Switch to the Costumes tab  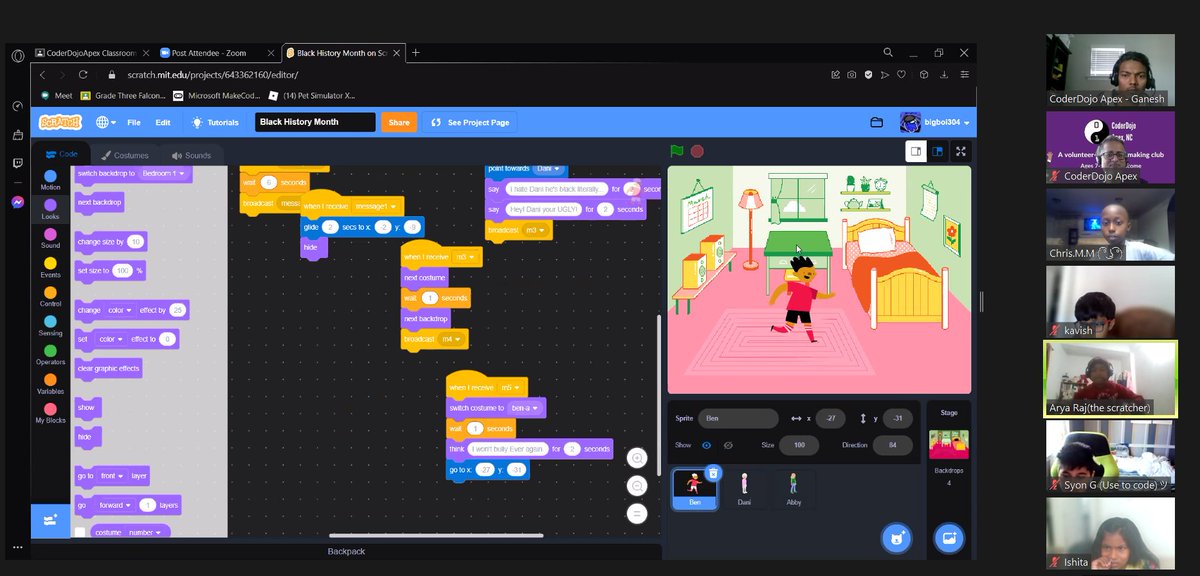point(125,155)
